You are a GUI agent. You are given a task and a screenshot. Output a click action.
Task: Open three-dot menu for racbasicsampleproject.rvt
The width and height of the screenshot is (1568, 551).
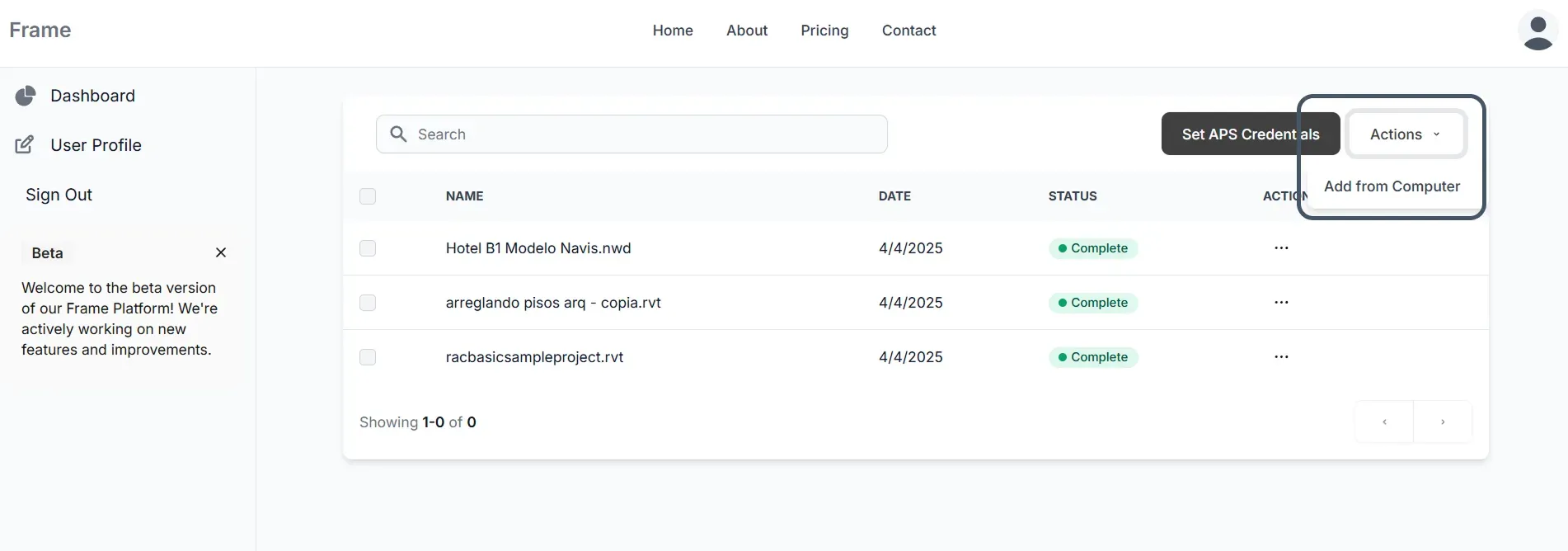click(x=1281, y=357)
